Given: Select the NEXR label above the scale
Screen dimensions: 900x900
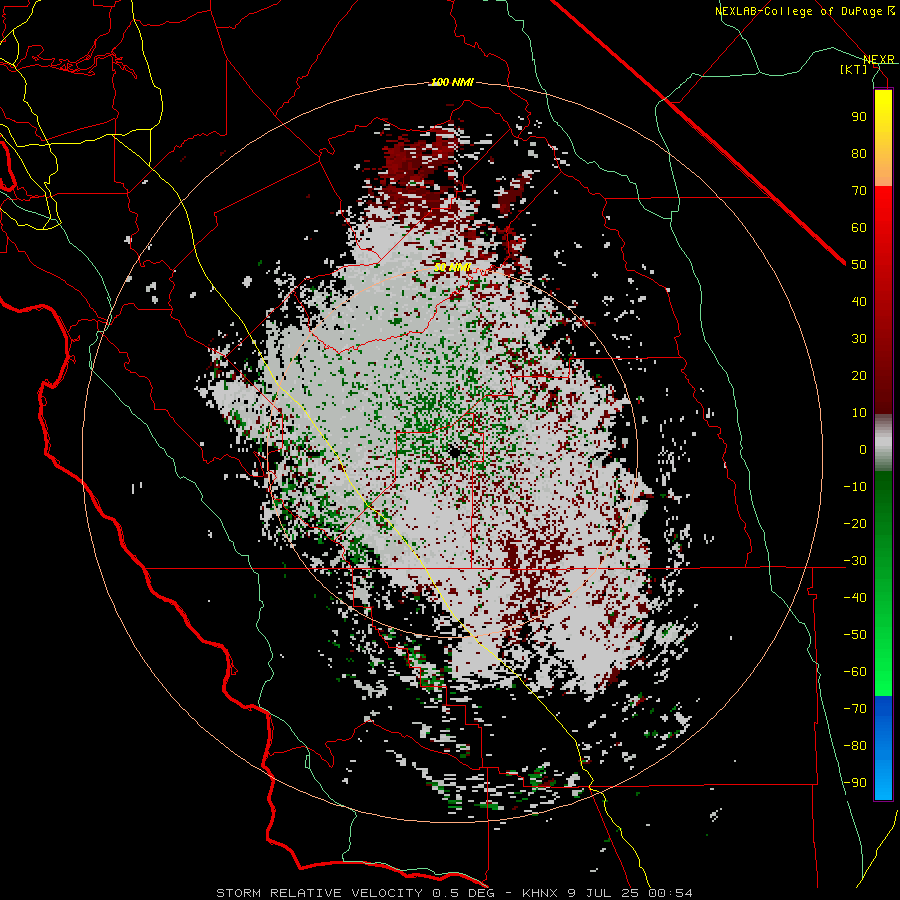Looking at the screenshot, I should click(x=879, y=59).
